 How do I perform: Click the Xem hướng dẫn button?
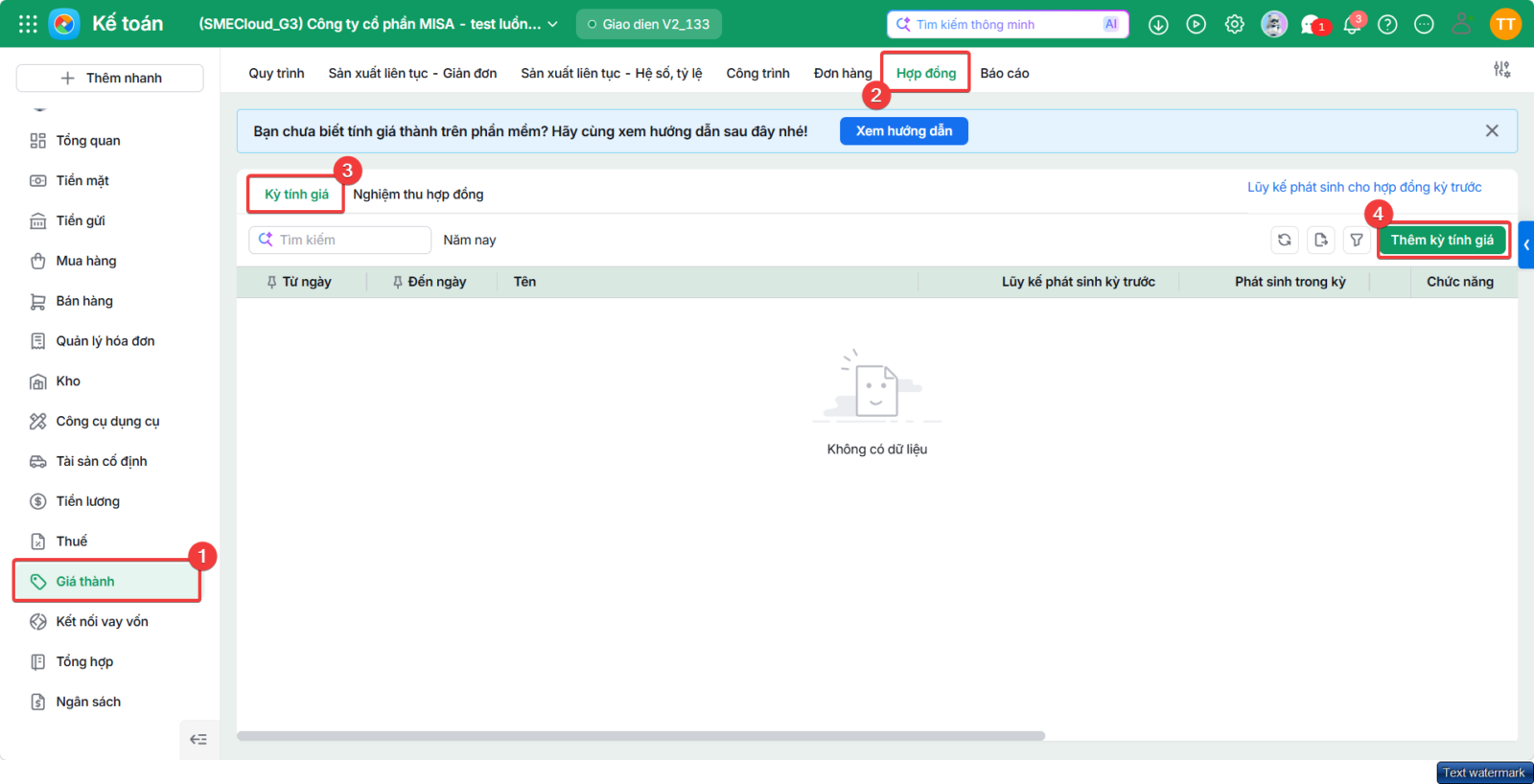point(904,131)
